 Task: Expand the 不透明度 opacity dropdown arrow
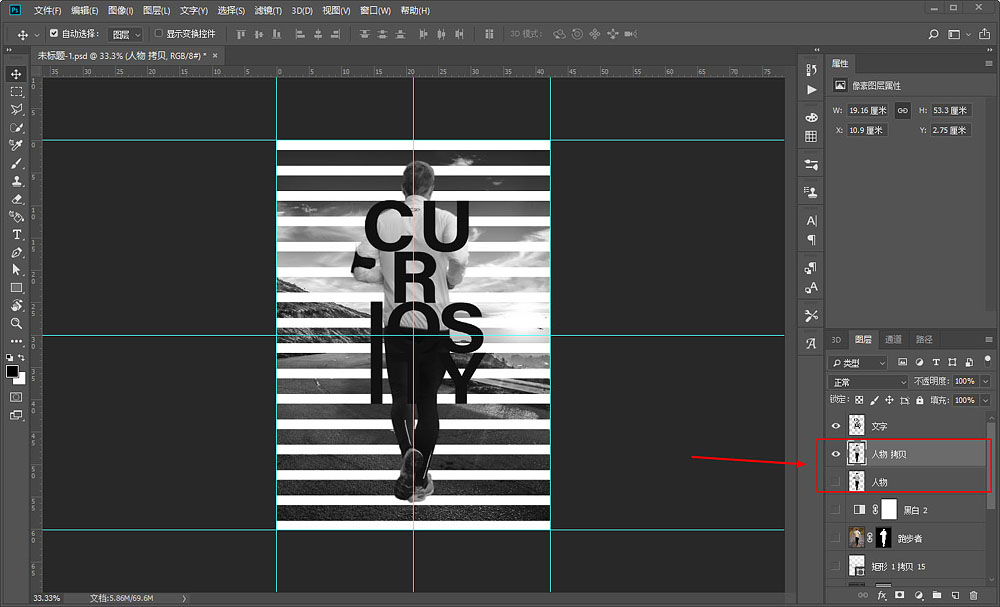[985, 381]
